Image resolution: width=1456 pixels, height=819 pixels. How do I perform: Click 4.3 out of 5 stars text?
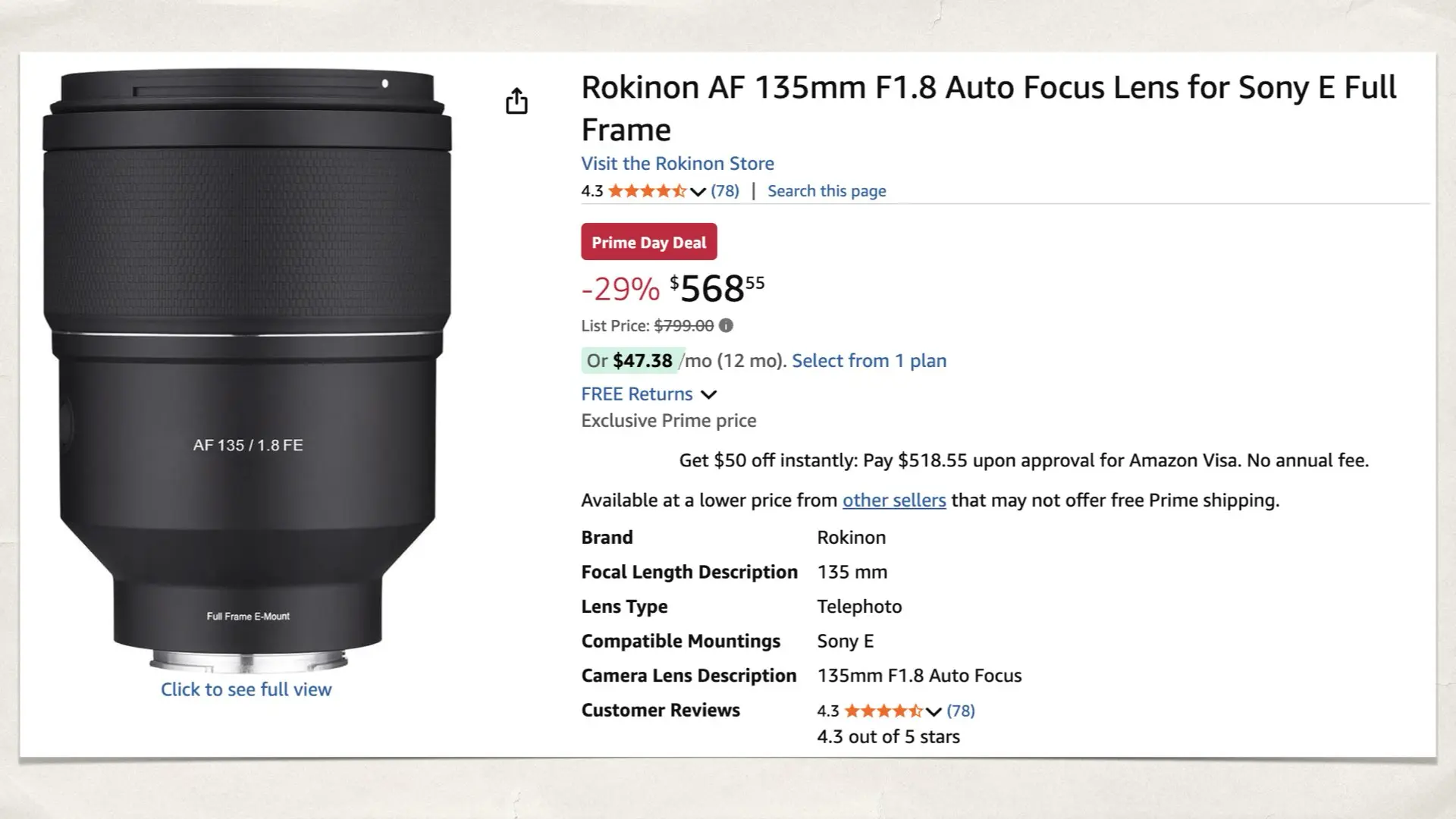887,736
